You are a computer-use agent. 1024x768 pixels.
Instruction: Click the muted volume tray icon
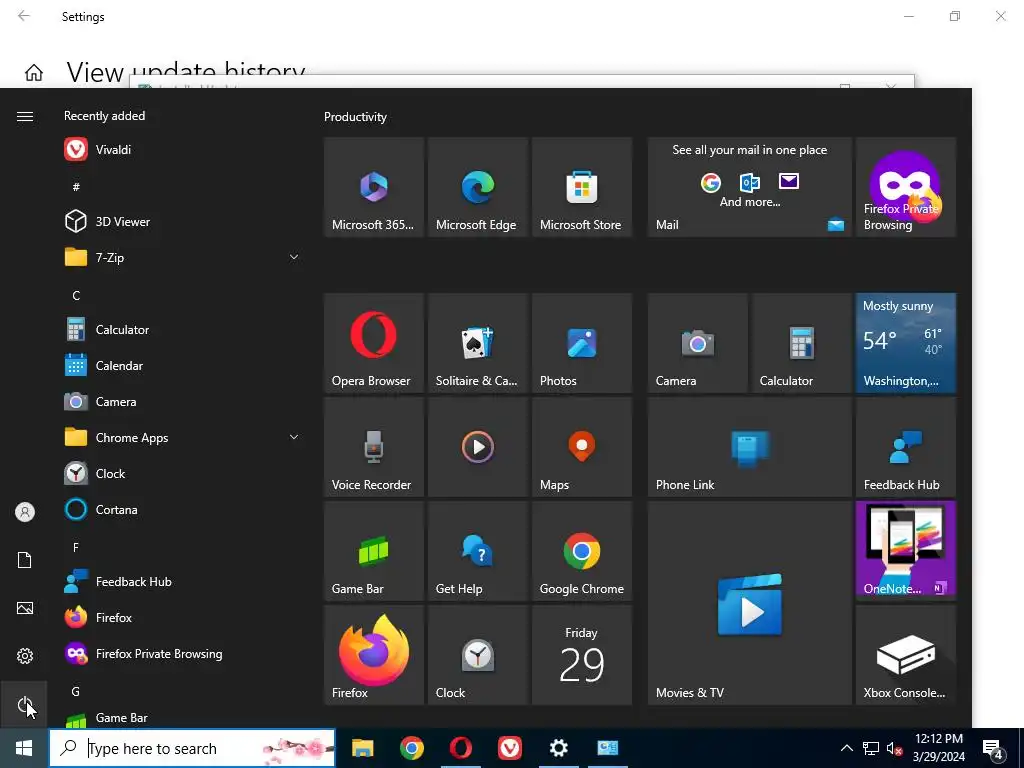[894, 748]
